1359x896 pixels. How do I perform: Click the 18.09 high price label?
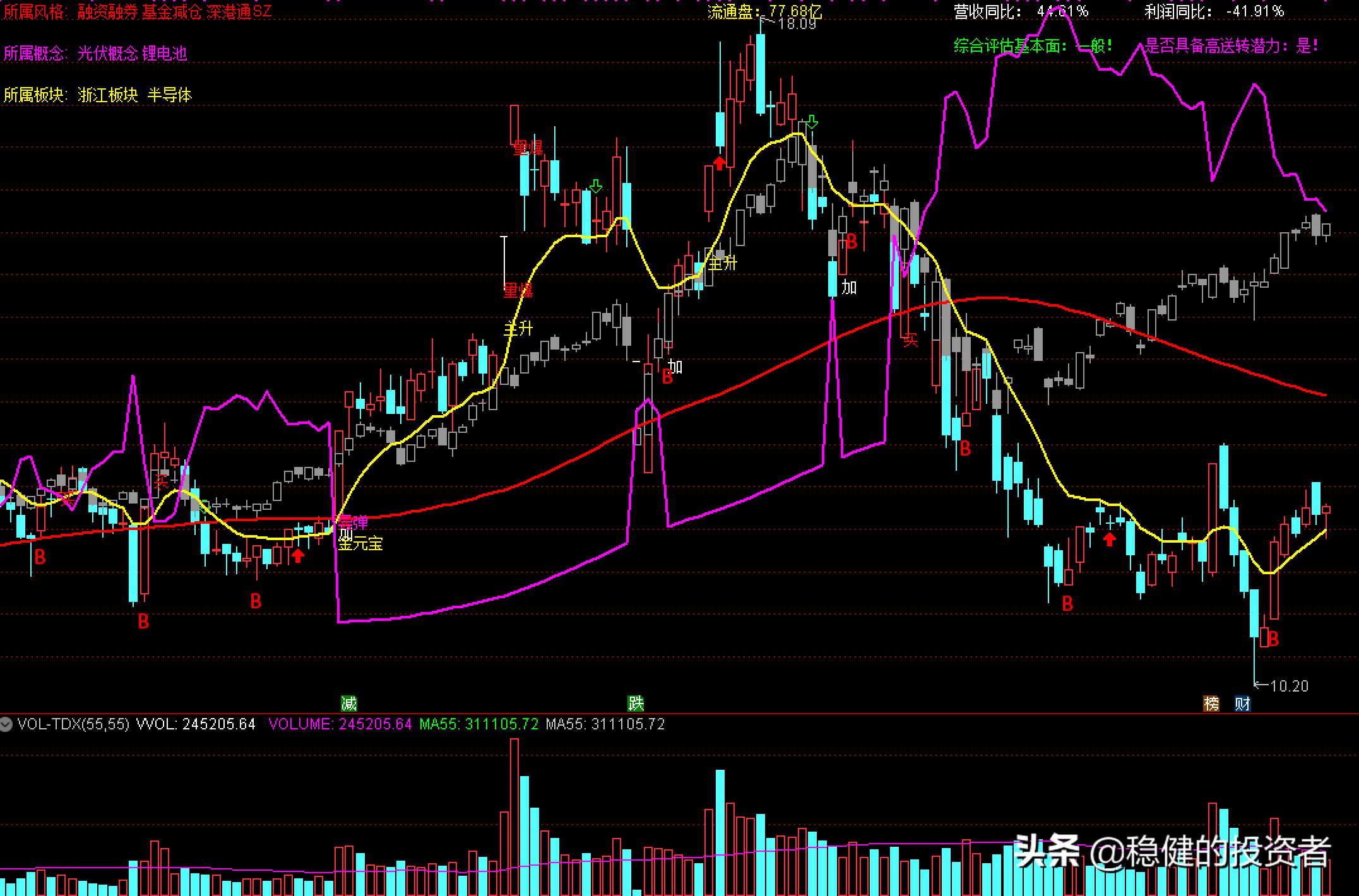(x=797, y=25)
